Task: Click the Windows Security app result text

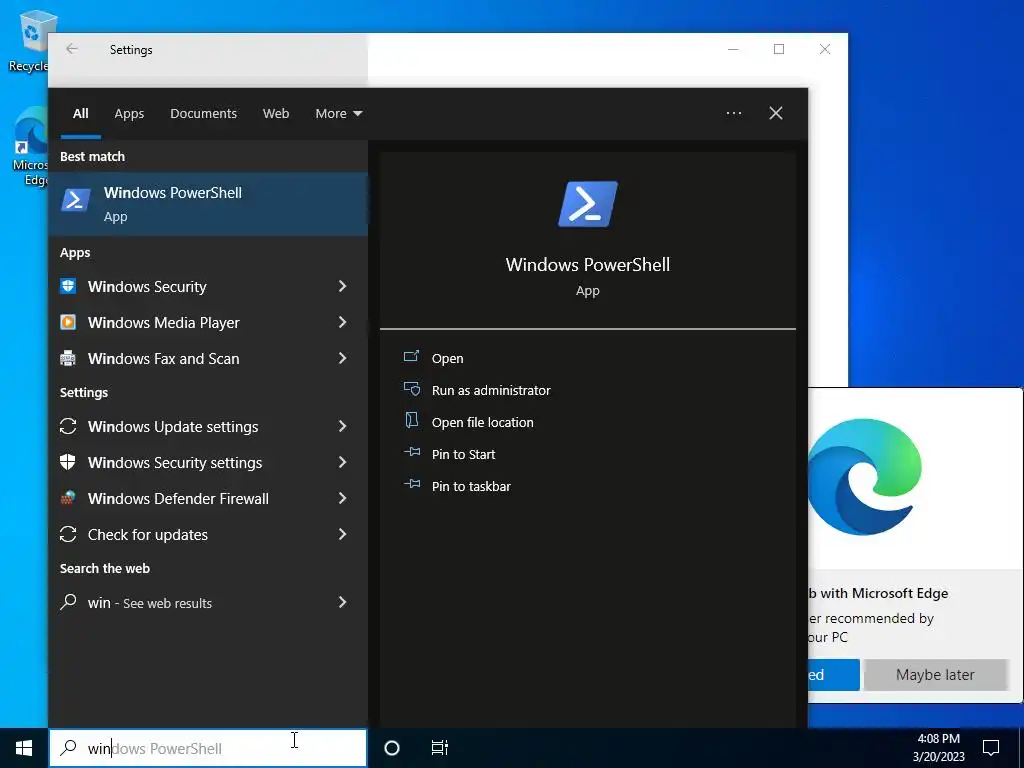Action: (147, 287)
